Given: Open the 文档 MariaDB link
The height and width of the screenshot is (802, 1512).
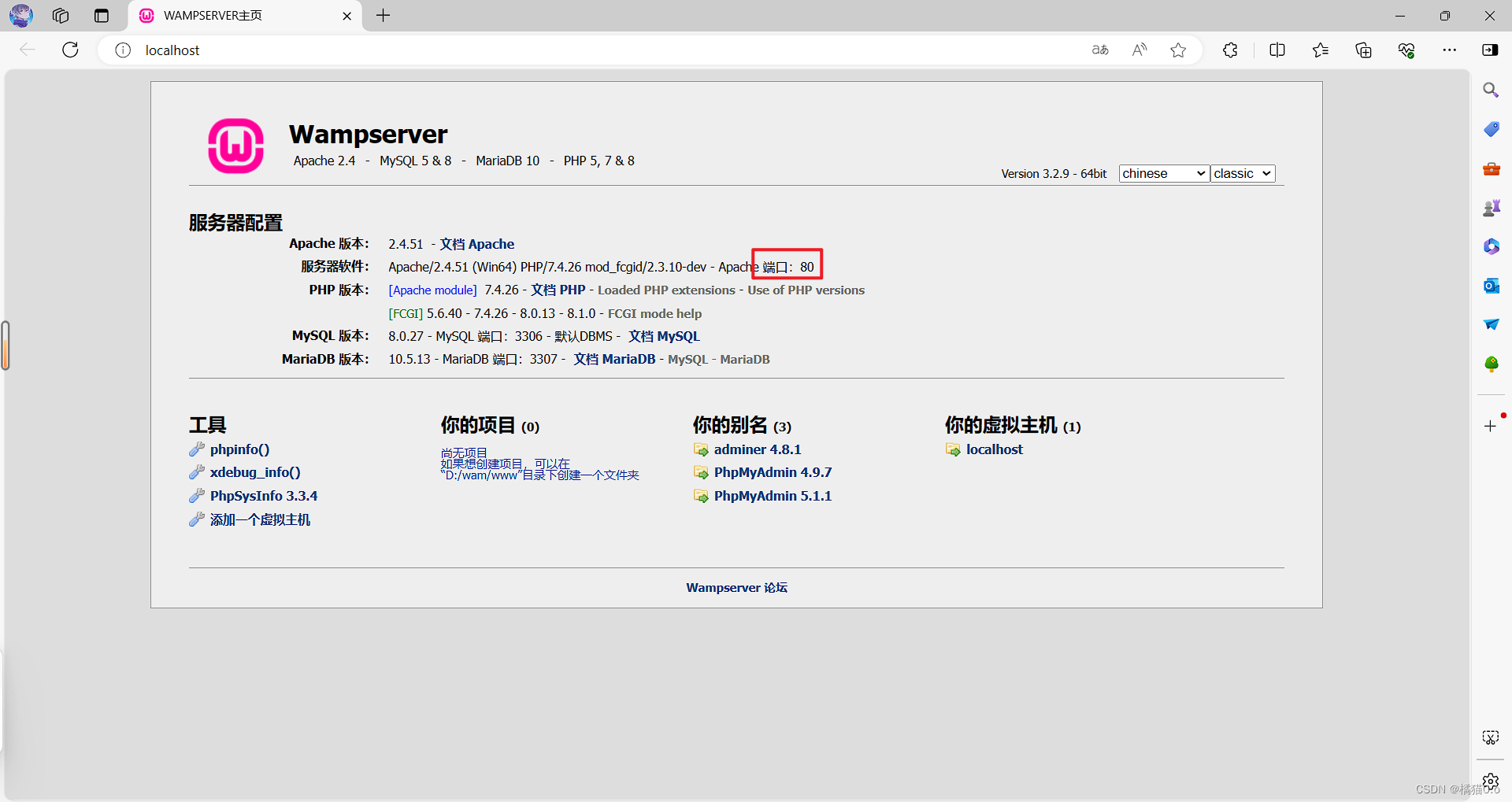Looking at the screenshot, I should click(614, 359).
